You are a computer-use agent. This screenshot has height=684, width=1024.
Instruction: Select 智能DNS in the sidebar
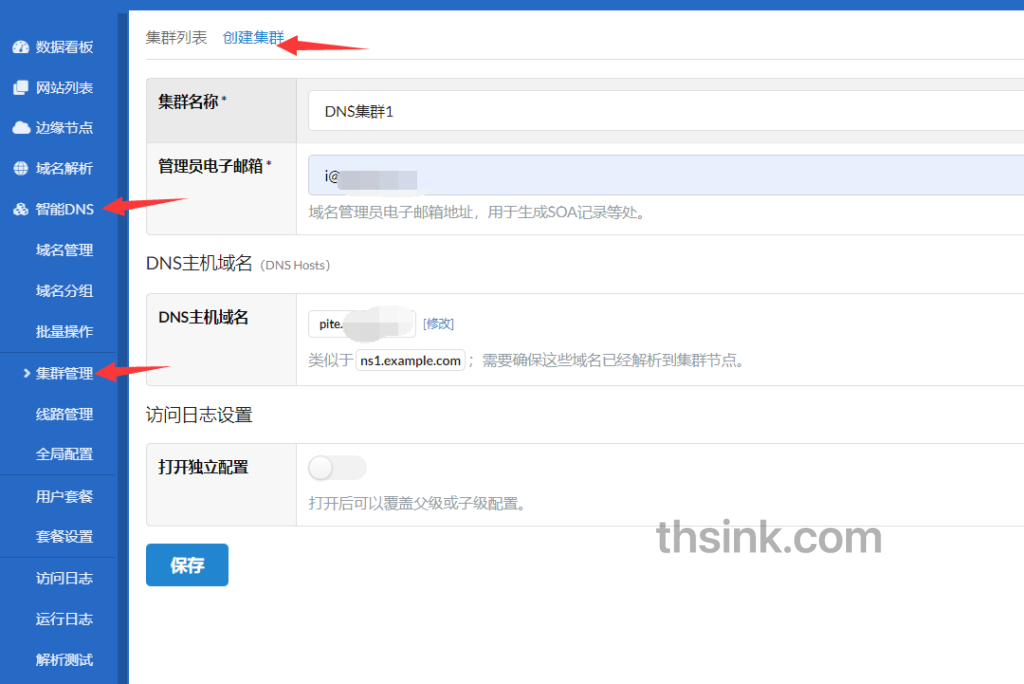[65, 209]
